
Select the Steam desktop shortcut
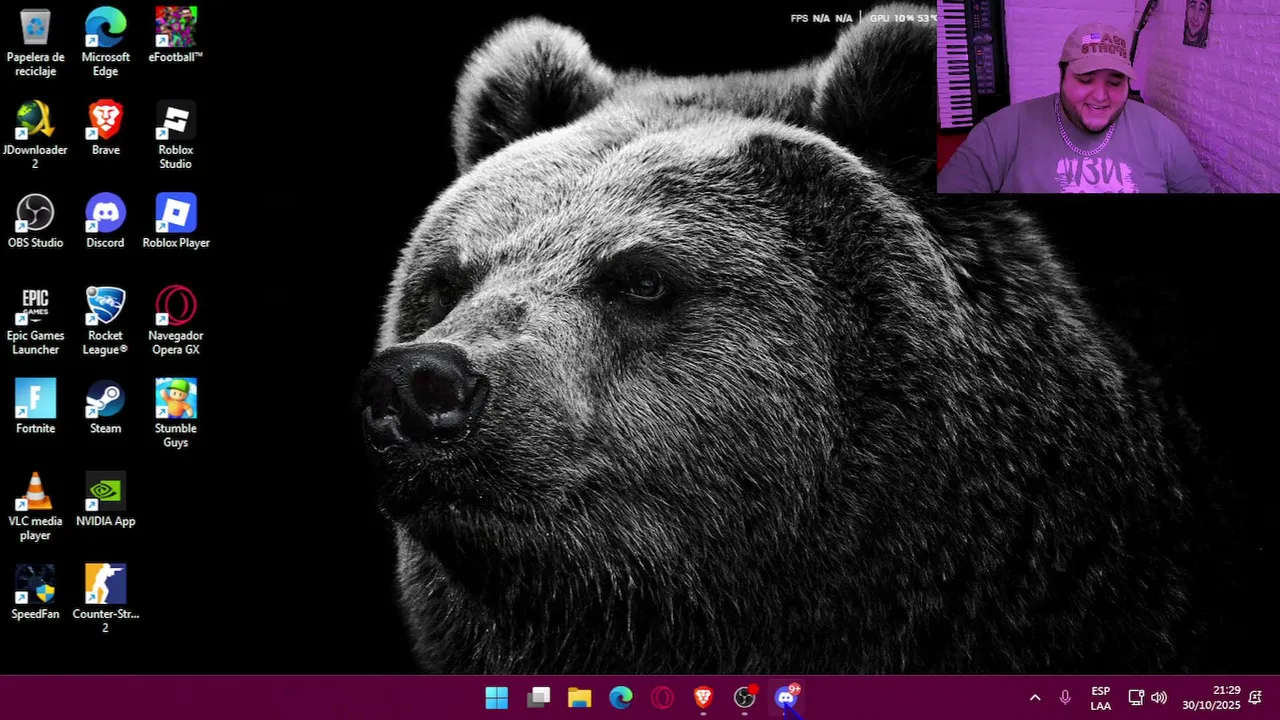105,407
